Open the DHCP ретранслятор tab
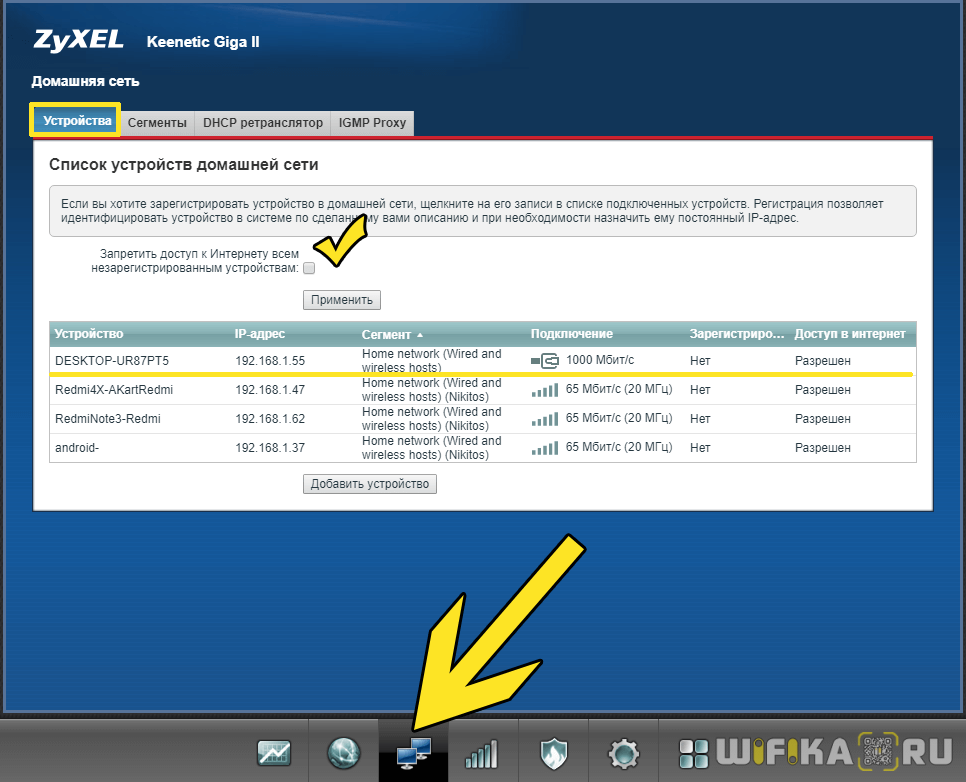Screen dimensions: 966x782 [263, 122]
